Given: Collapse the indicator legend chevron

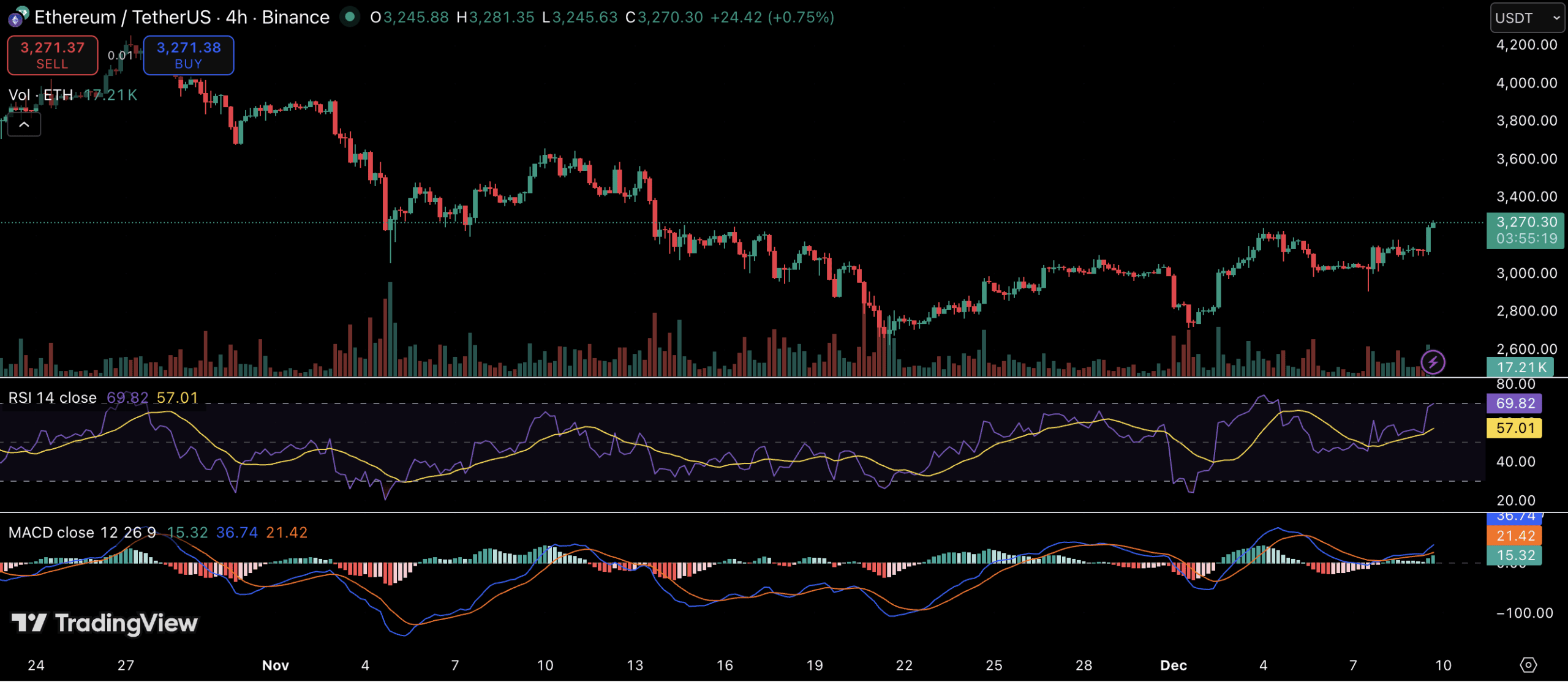Looking at the screenshot, I should pos(24,125).
